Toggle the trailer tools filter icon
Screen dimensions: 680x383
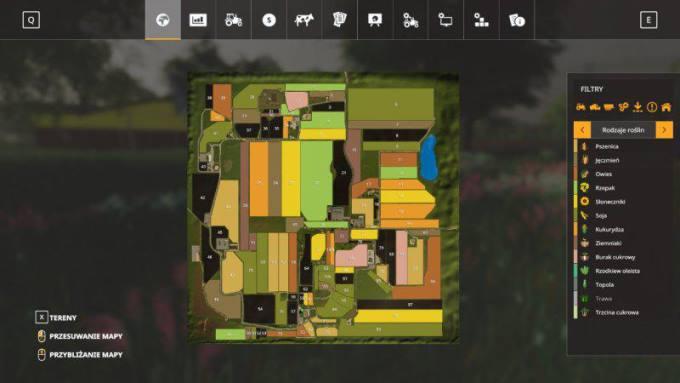(x=609, y=107)
